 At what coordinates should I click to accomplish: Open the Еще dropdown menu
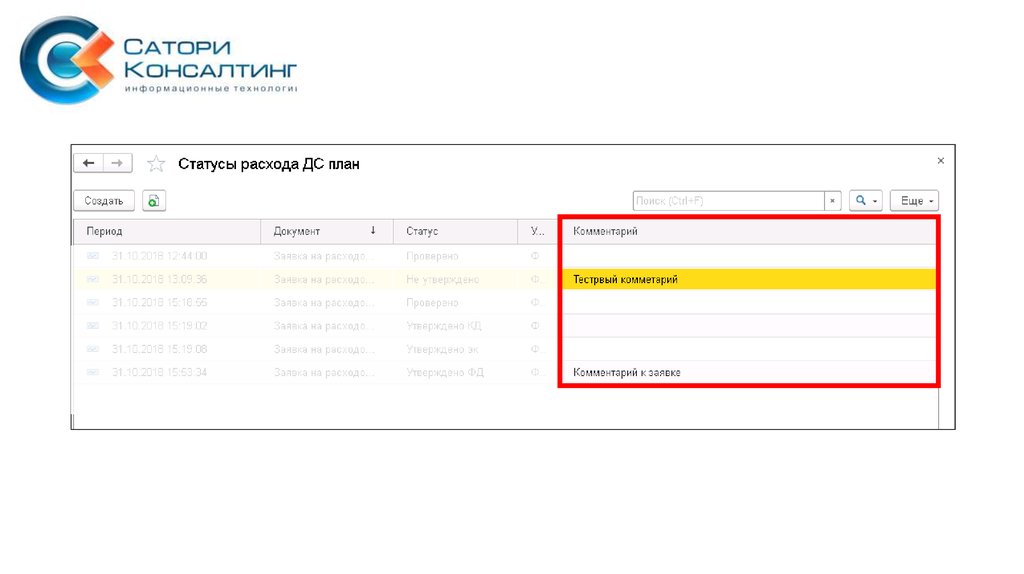point(916,201)
